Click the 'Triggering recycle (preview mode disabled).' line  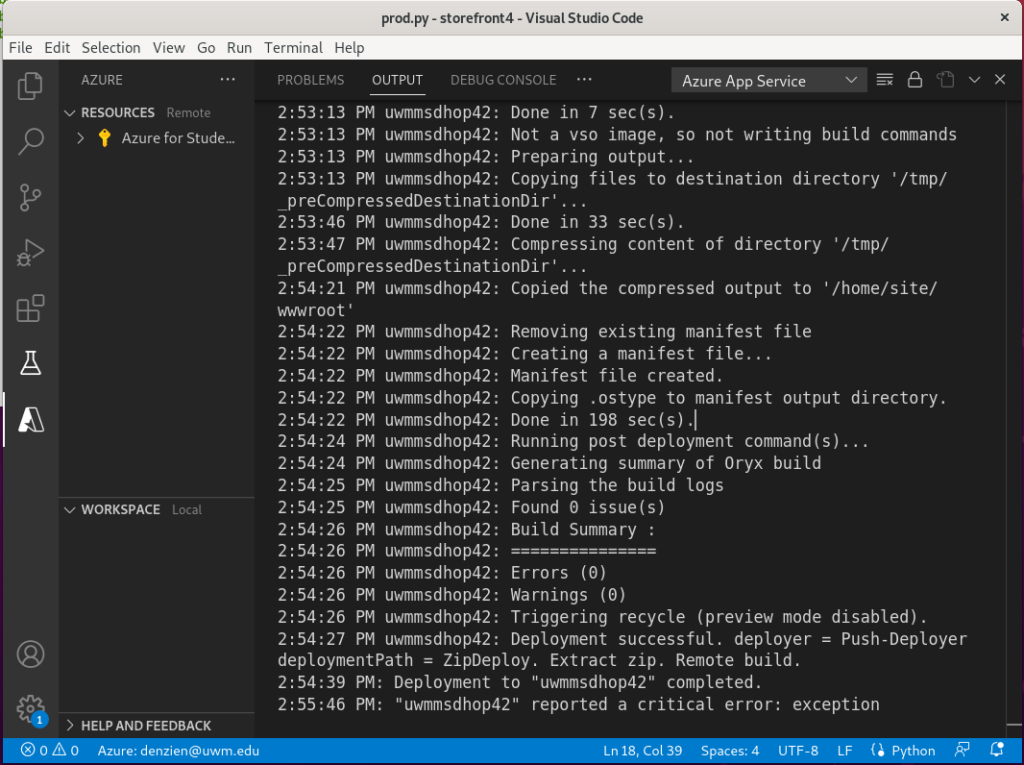(x=603, y=617)
